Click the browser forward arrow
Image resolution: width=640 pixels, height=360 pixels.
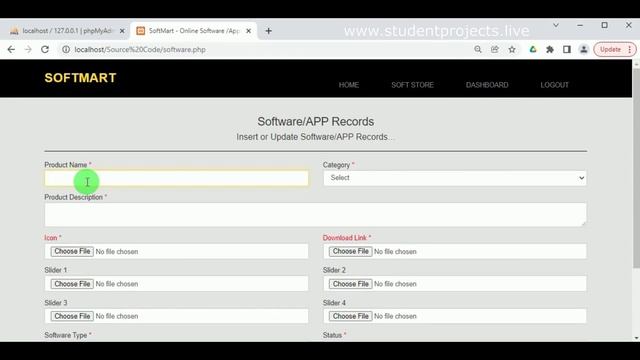(x=28, y=49)
